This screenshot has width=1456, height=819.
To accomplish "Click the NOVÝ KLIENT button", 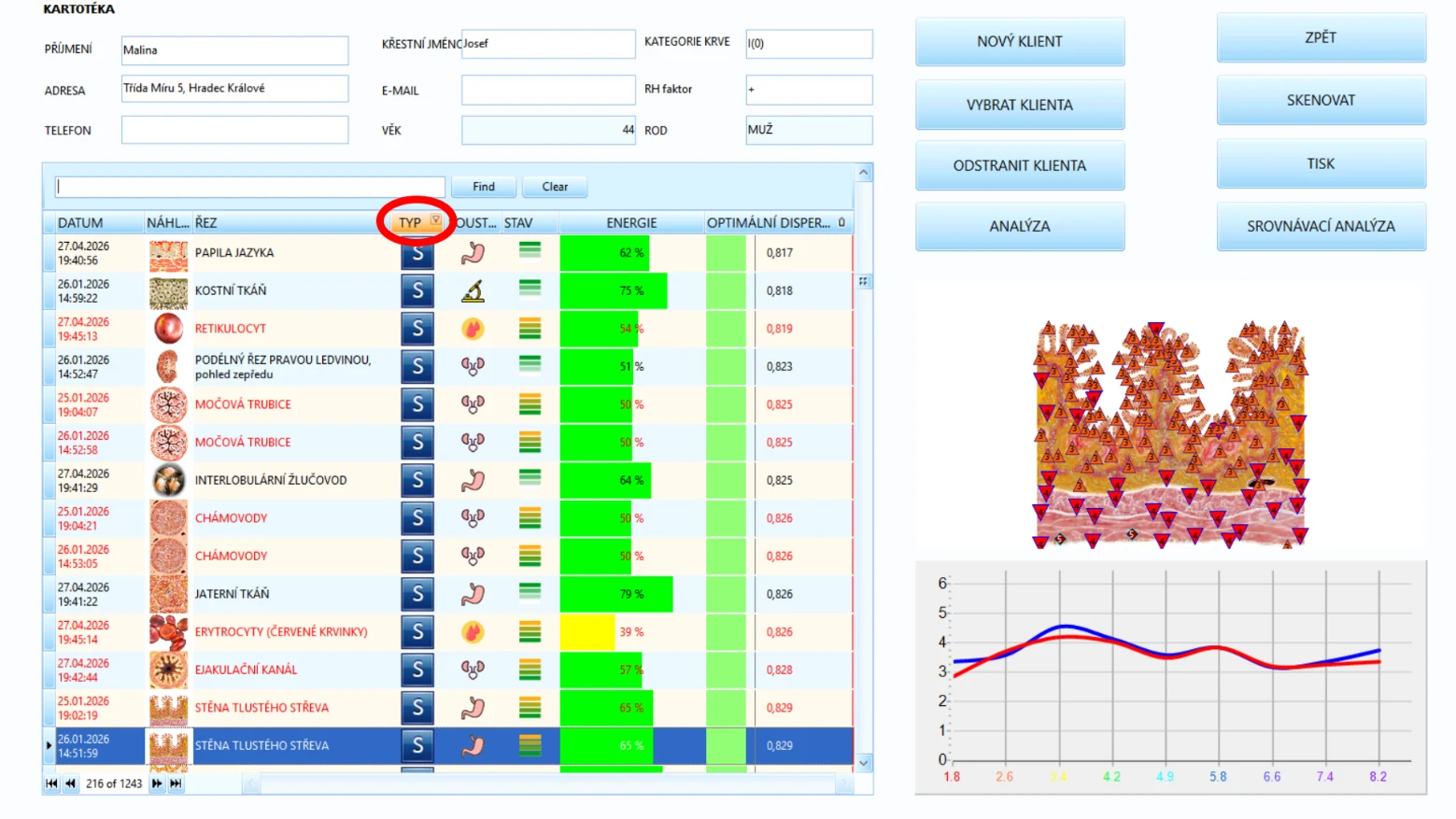I will (1019, 42).
